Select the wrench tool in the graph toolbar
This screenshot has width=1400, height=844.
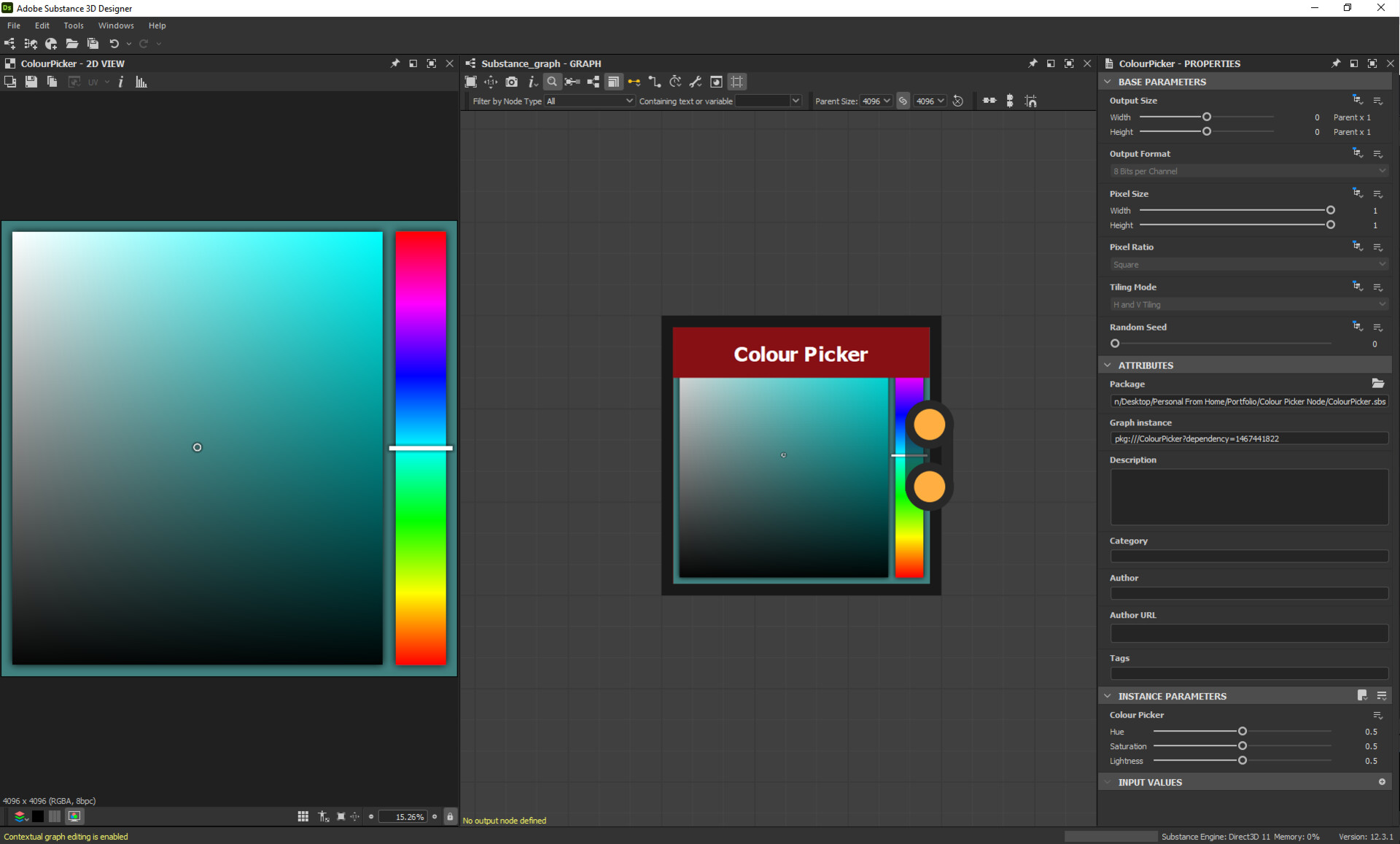695,82
